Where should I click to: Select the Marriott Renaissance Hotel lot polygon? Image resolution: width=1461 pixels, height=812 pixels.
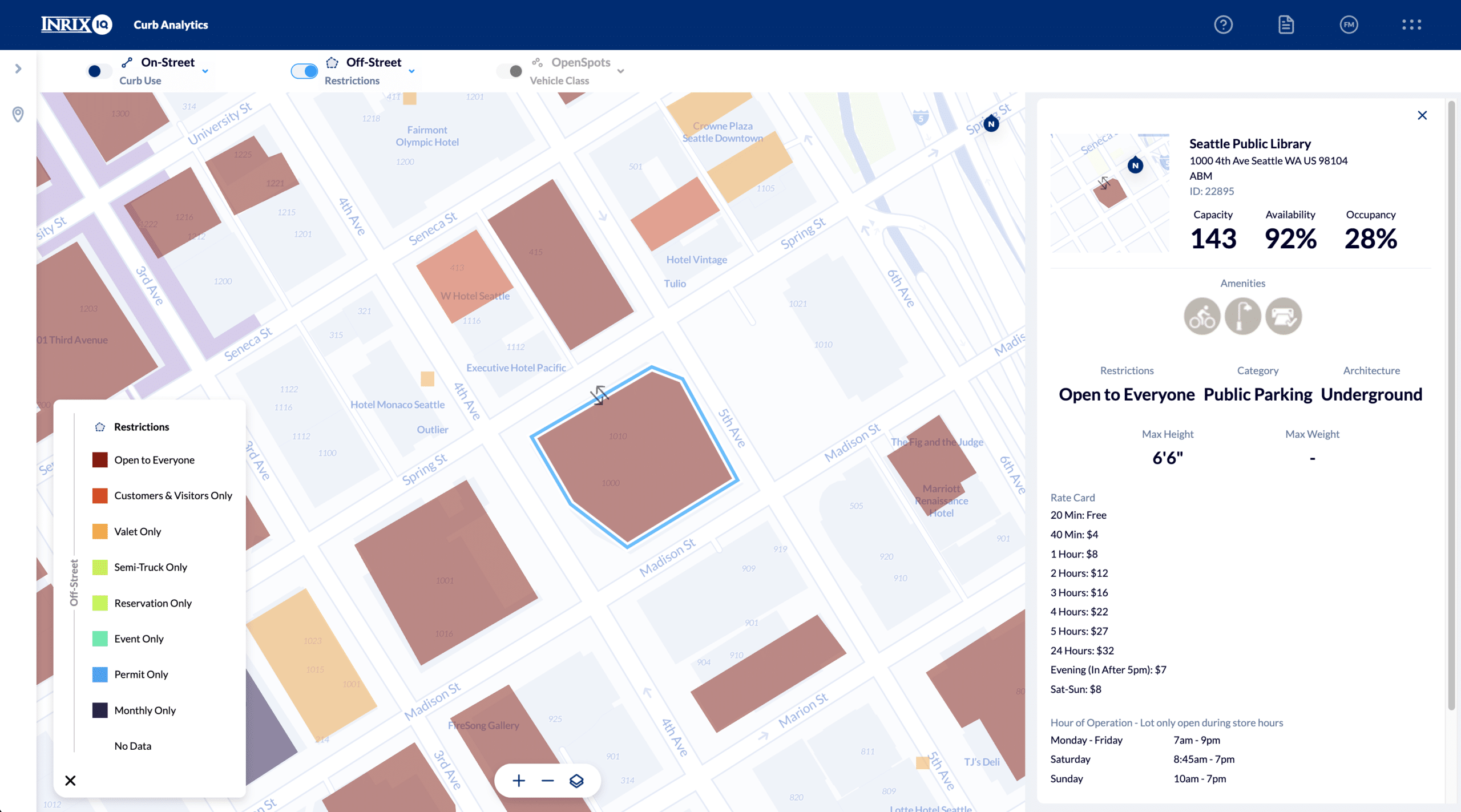(931, 465)
